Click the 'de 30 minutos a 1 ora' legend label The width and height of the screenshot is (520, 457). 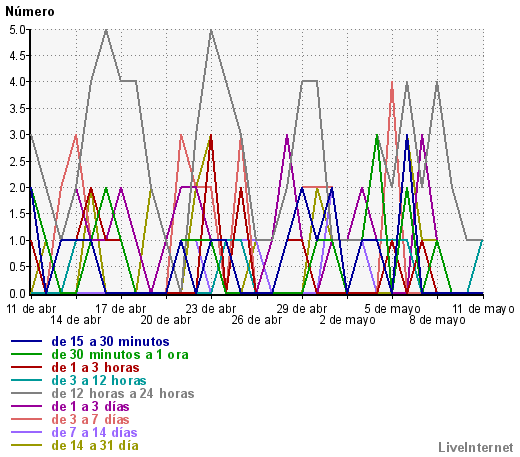(x=120, y=354)
